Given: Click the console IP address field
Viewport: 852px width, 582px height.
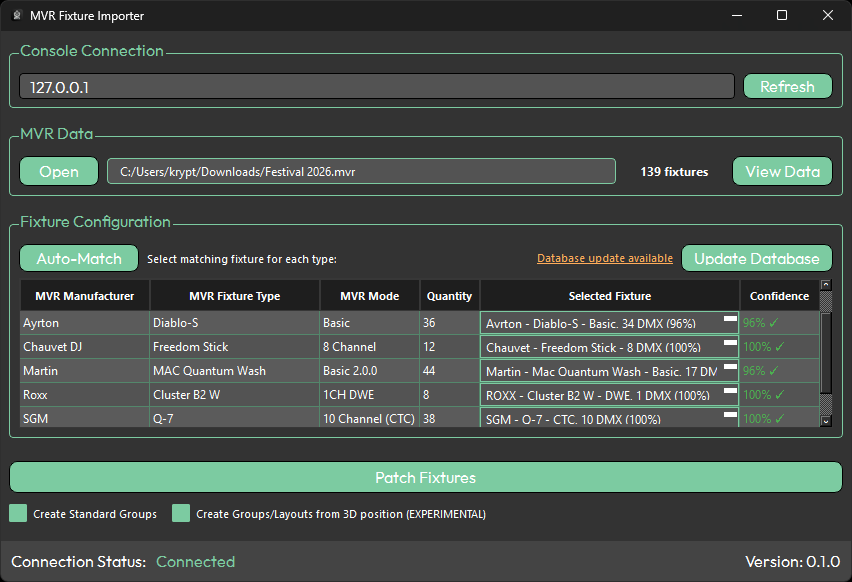Looking at the screenshot, I should pos(377,87).
